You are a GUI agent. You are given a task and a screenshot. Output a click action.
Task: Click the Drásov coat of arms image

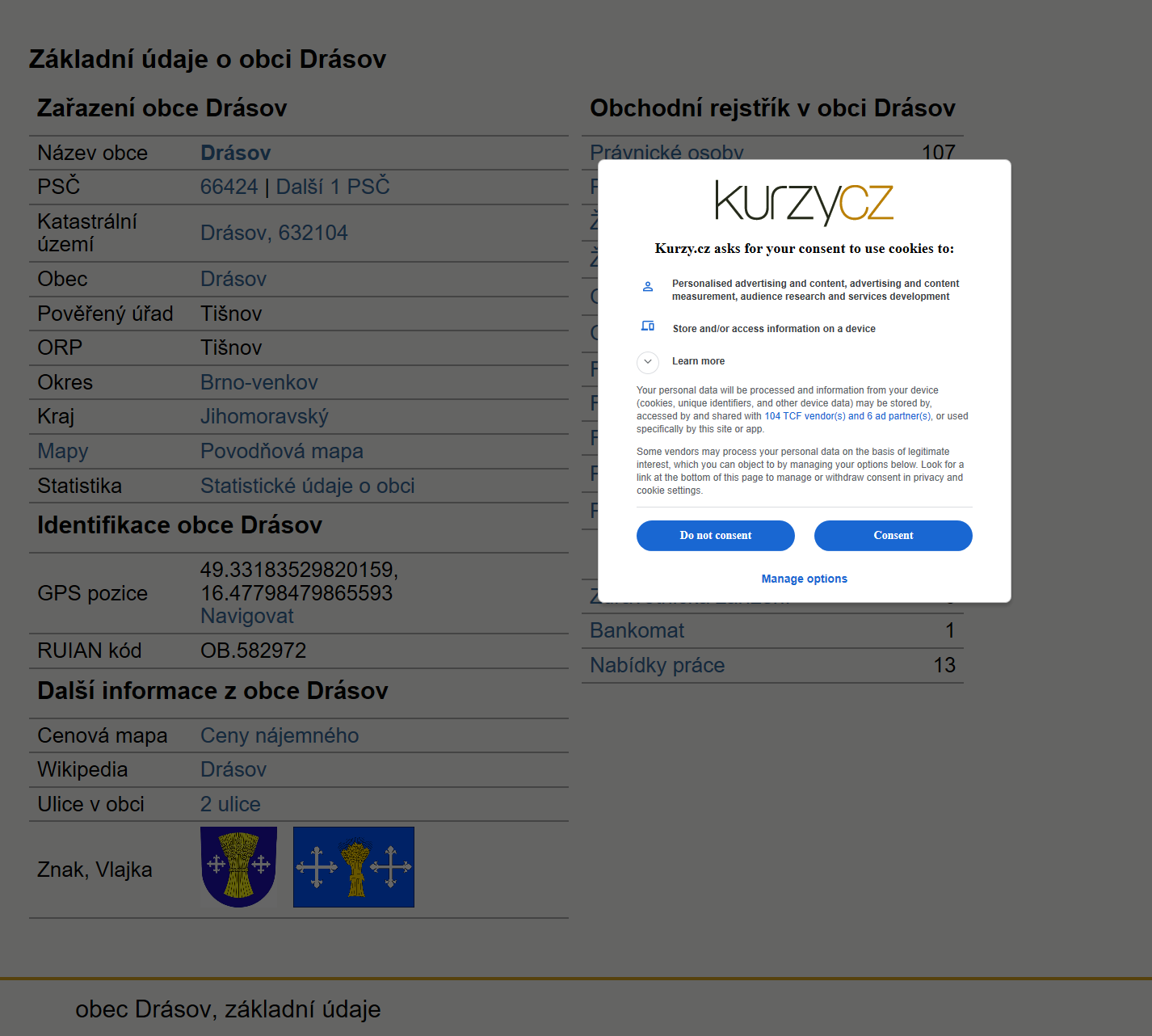238,867
